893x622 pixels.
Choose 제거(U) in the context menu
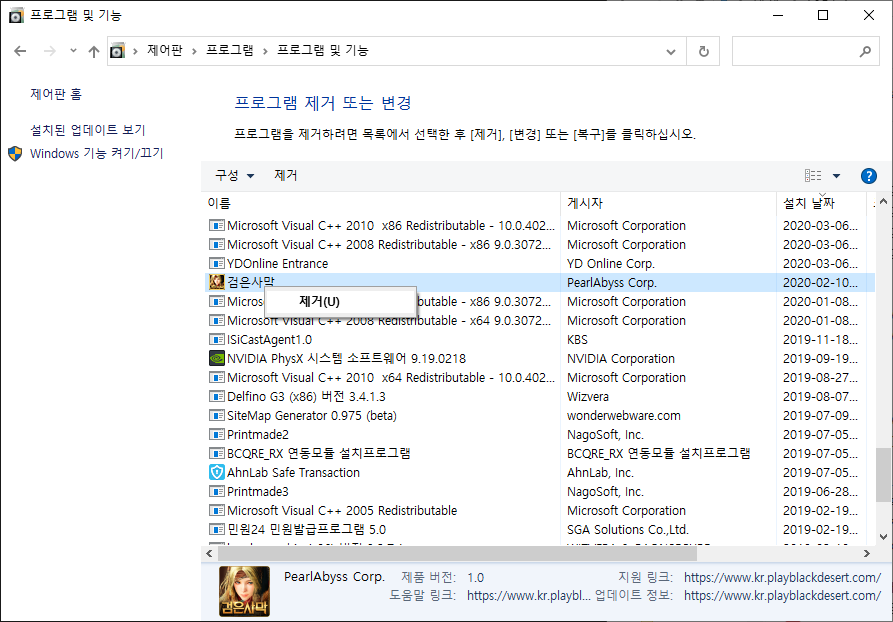(341, 301)
